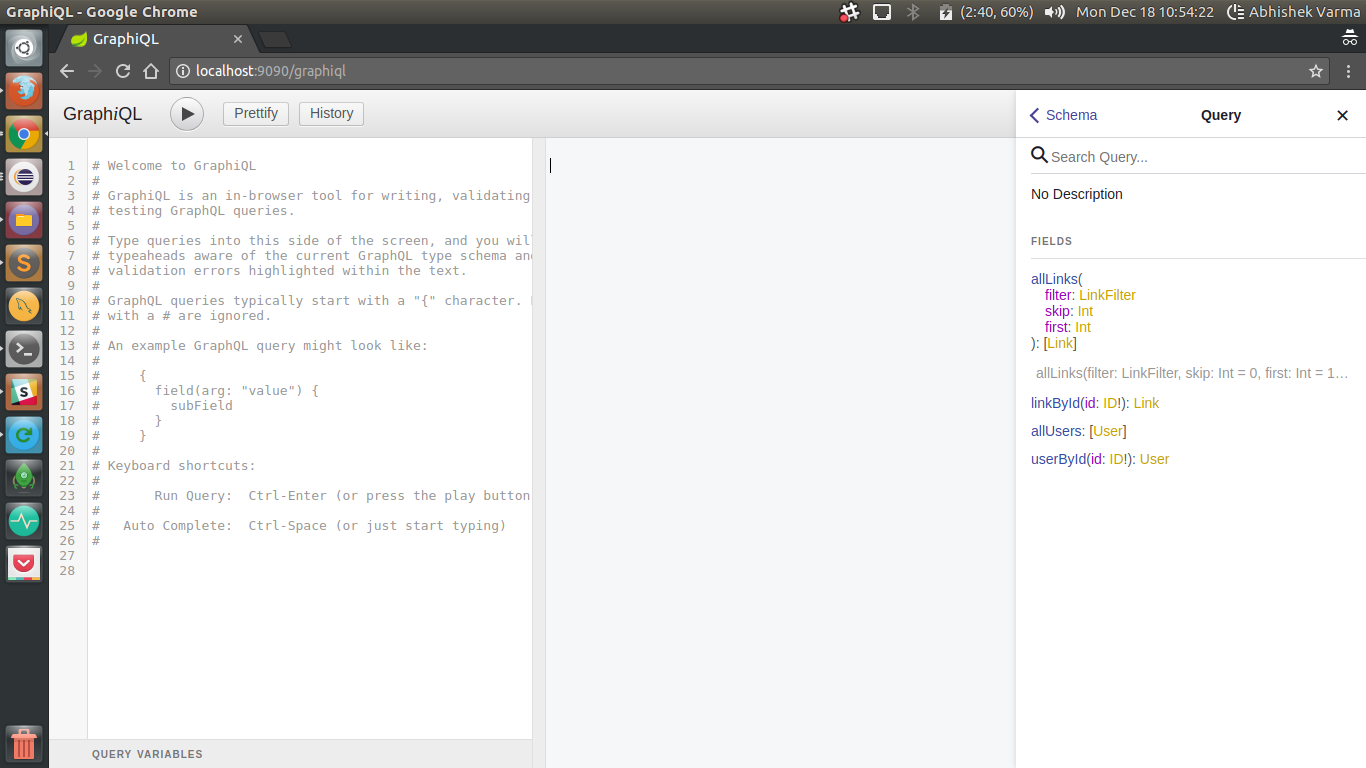
Task: Click the Int type of skip argument
Action: (x=1085, y=311)
